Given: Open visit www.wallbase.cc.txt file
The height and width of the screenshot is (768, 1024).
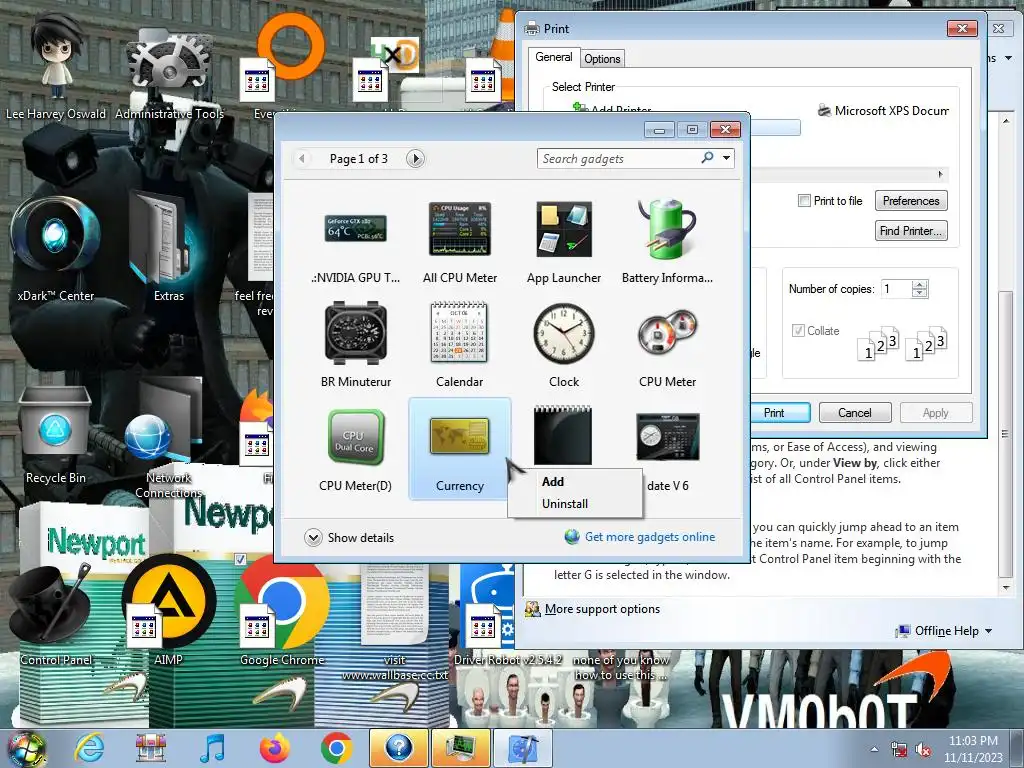Looking at the screenshot, I should pyautogui.click(x=394, y=620).
